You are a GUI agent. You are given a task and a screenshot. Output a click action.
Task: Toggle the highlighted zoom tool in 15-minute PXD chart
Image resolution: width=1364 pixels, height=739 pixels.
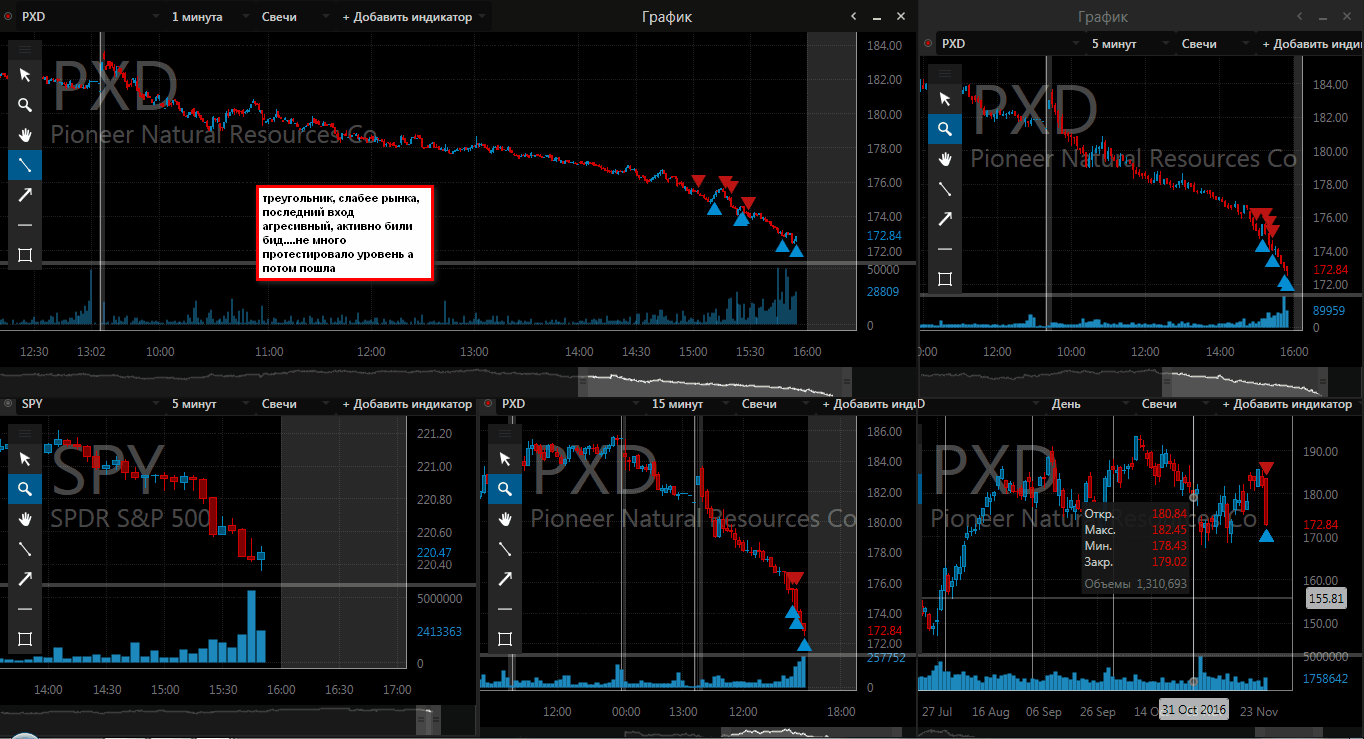(505, 489)
